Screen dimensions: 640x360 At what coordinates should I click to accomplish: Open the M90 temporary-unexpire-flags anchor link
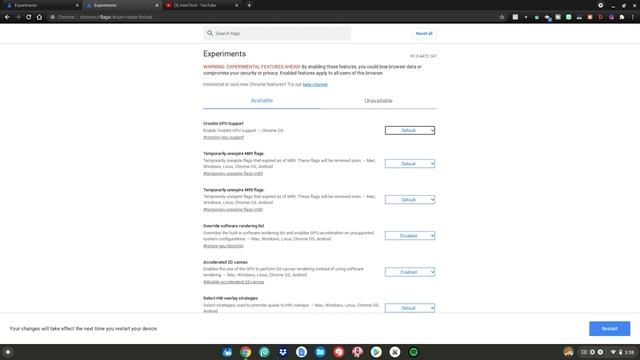[x=233, y=209]
